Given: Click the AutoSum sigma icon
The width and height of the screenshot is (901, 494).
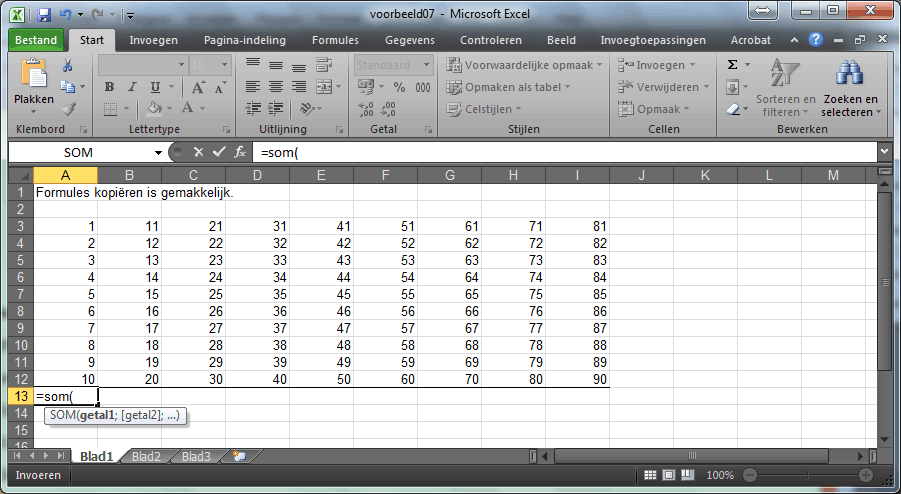Looking at the screenshot, I should pyautogui.click(x=732, y=65).
